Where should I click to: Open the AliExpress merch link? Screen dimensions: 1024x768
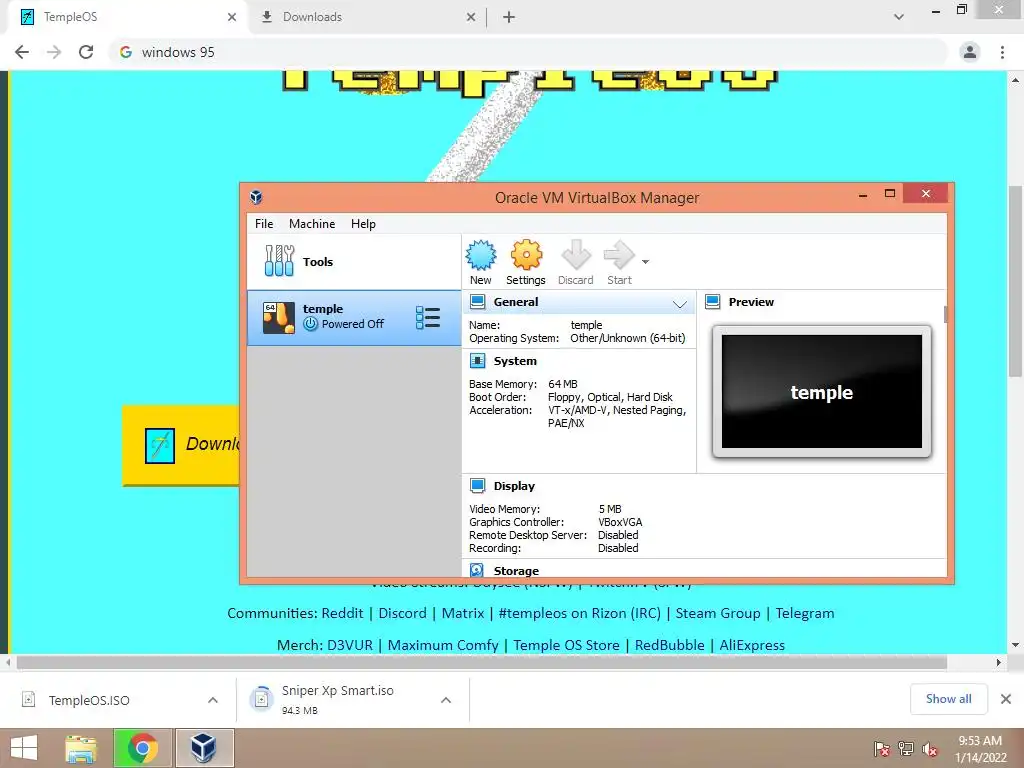pyautogui.click(x=752, y=645)
